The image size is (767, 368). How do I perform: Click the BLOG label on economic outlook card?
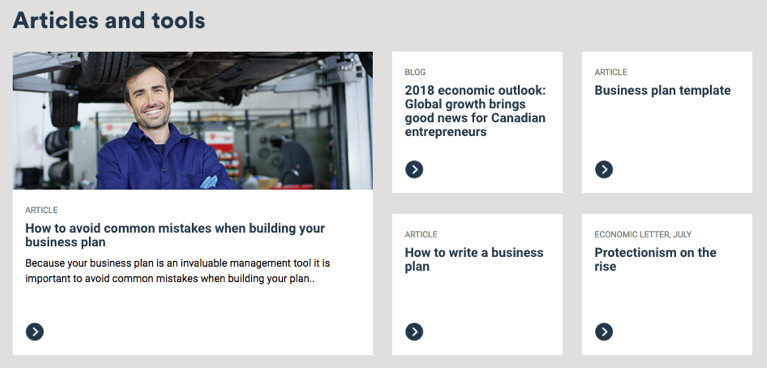(415, 72)
